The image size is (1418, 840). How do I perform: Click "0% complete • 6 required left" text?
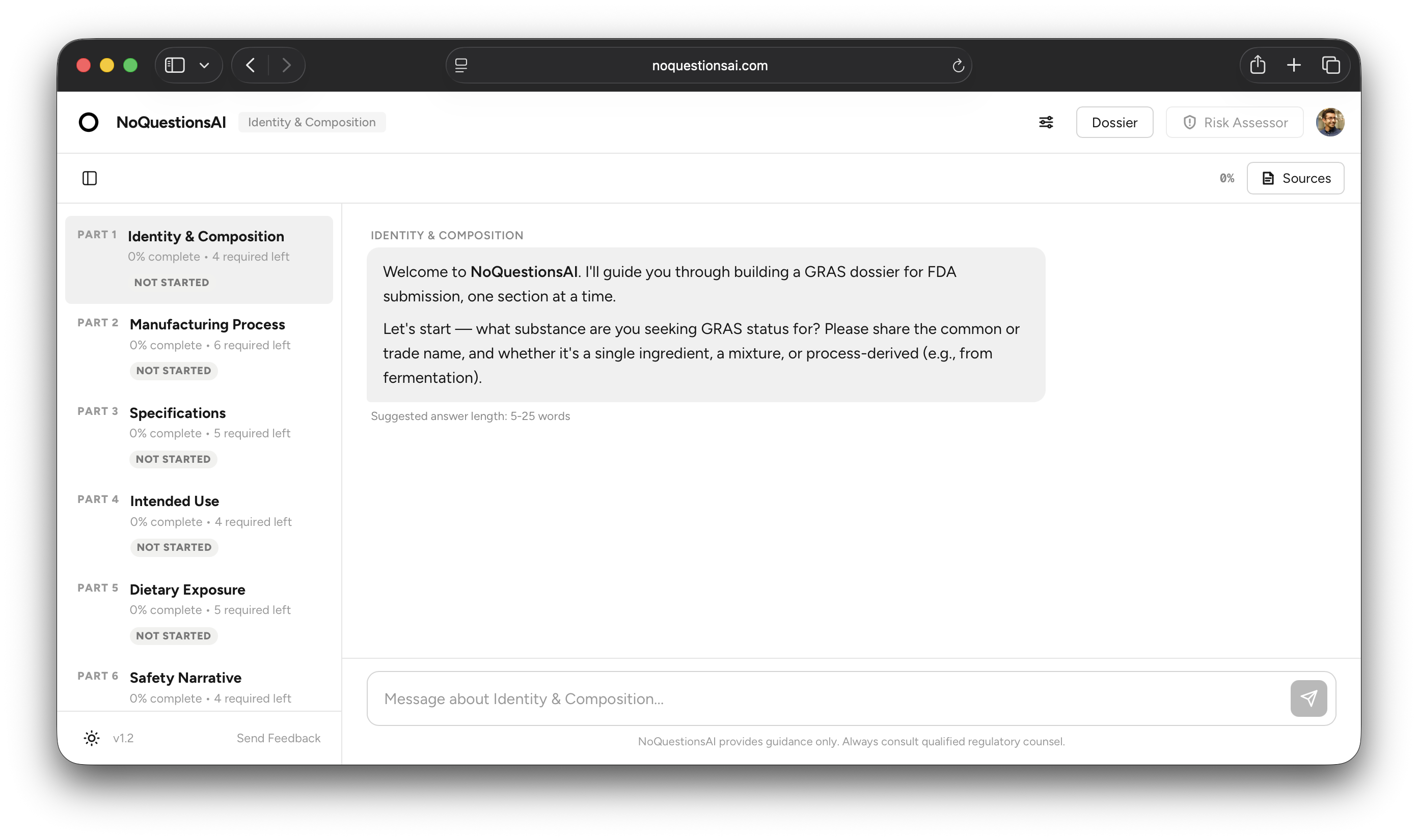[209, 345]
